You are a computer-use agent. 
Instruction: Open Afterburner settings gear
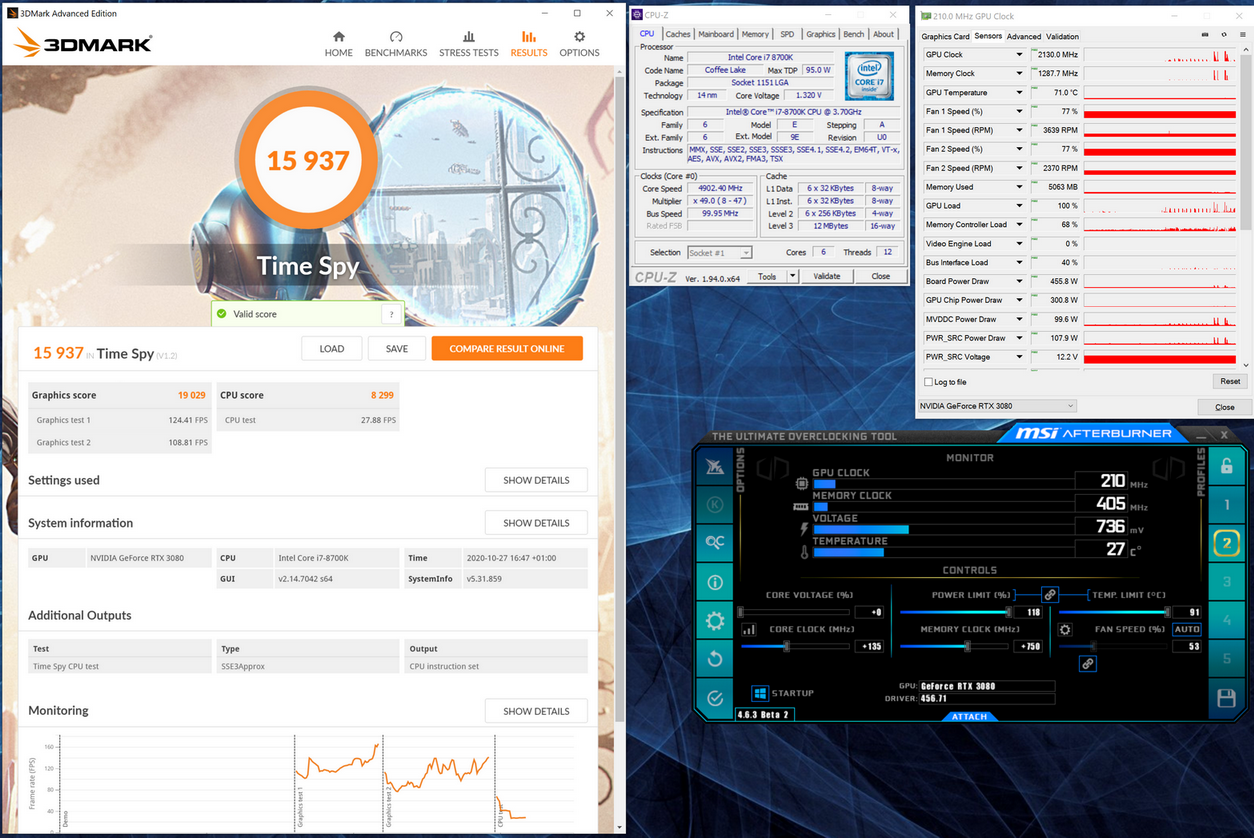(714, 621)
